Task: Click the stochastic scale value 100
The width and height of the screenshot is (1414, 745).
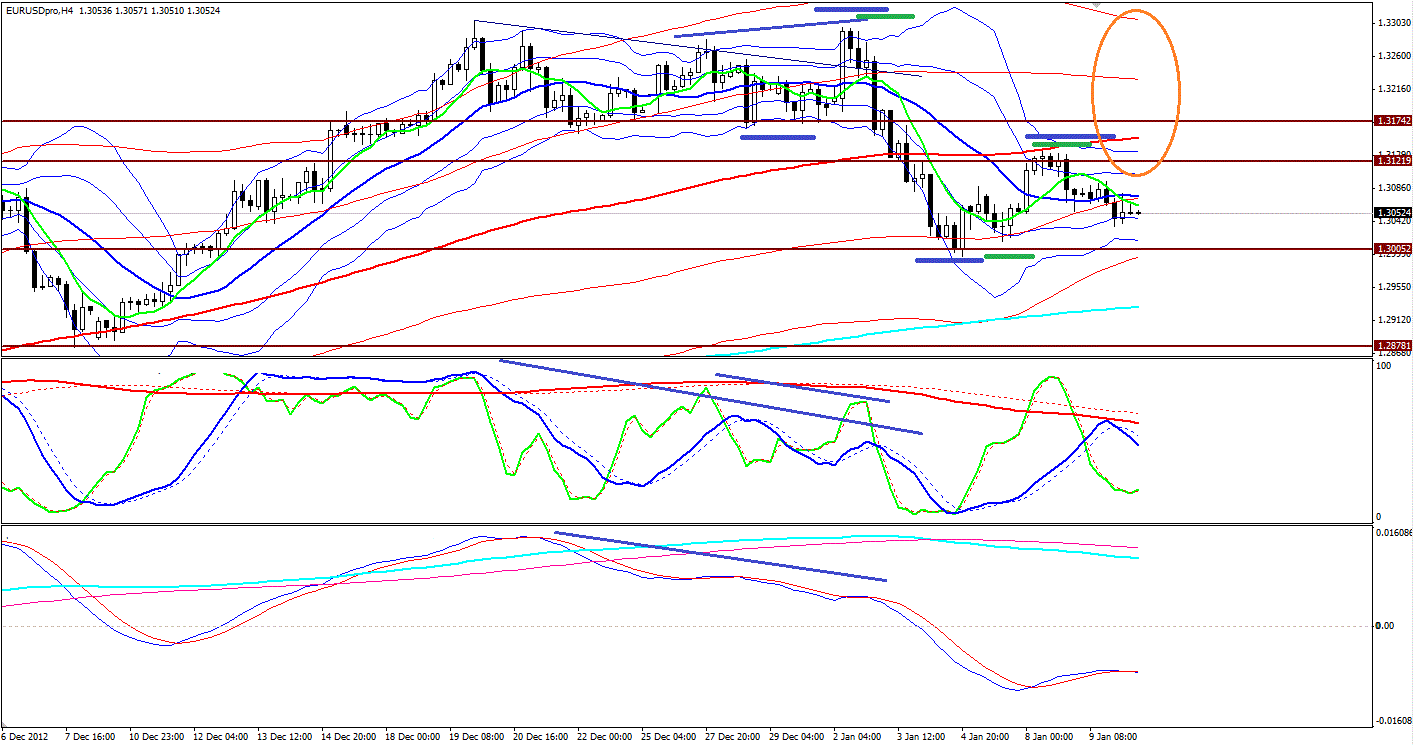Action: pyautogui.click(x=1385, y=367)
